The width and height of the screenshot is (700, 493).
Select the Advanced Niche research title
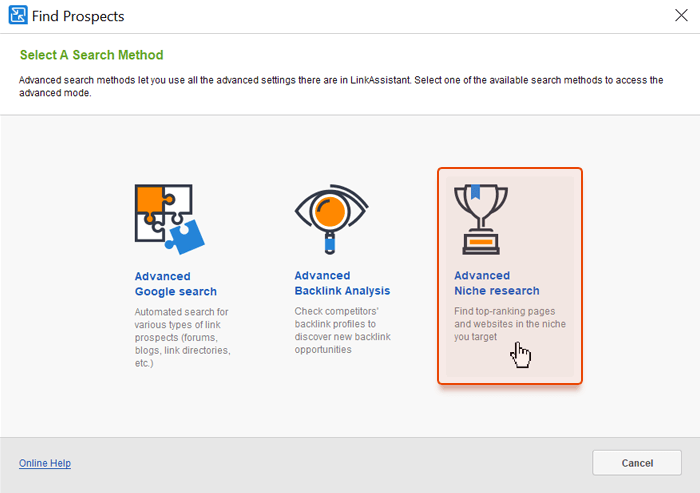(x=496, y=283)
